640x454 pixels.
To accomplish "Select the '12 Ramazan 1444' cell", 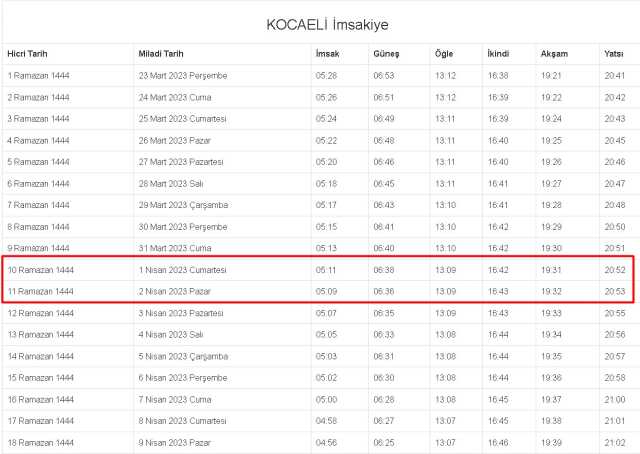I will point(41,313).
